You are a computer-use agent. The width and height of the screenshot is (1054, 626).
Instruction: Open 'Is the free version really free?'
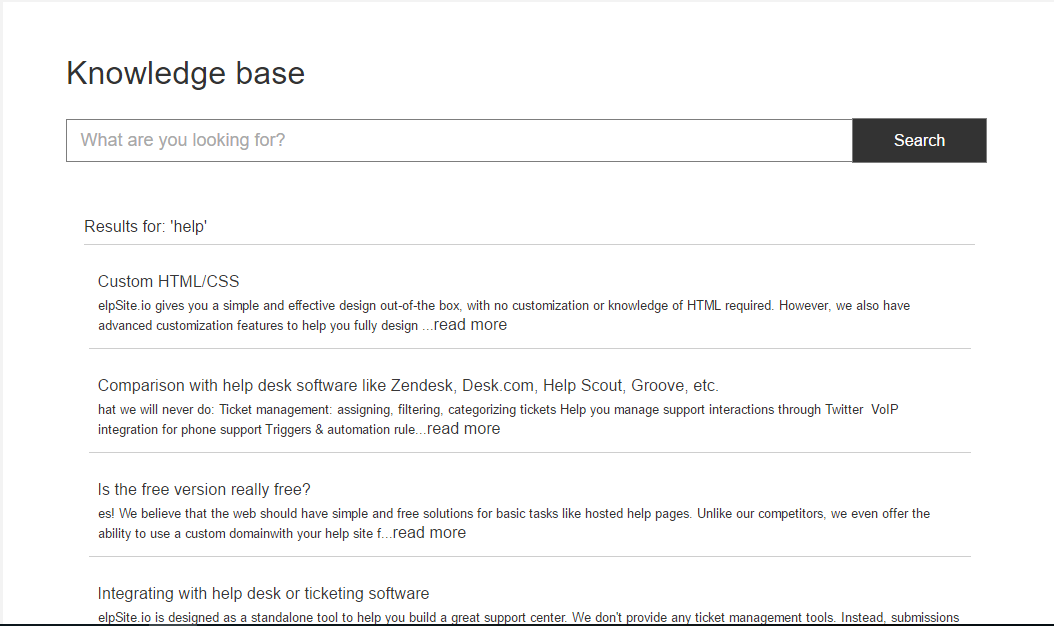[x=204, y=489]
